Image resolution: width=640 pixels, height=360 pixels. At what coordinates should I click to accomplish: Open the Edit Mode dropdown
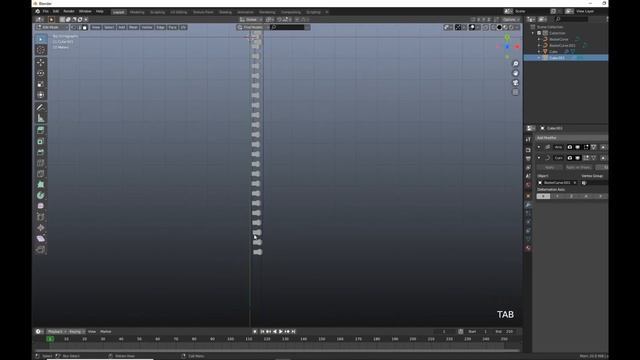[52, 27]
